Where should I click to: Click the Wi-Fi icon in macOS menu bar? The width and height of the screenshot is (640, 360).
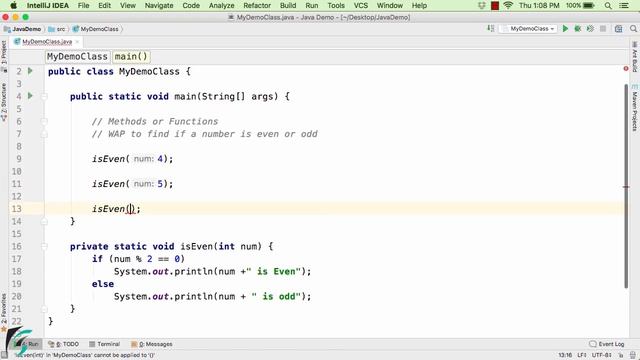[508, 5]
